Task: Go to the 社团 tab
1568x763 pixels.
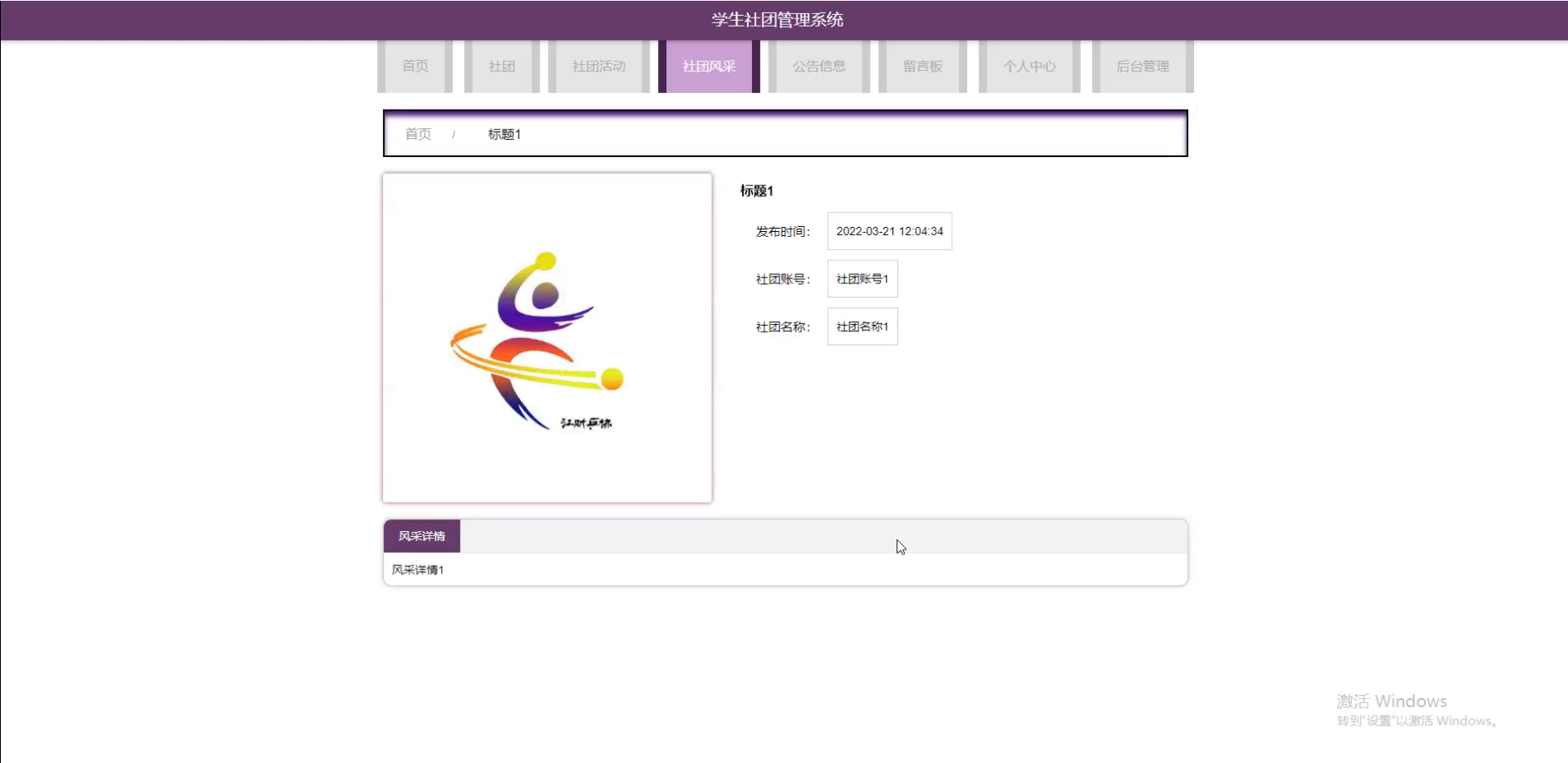Action: point(502,66)
